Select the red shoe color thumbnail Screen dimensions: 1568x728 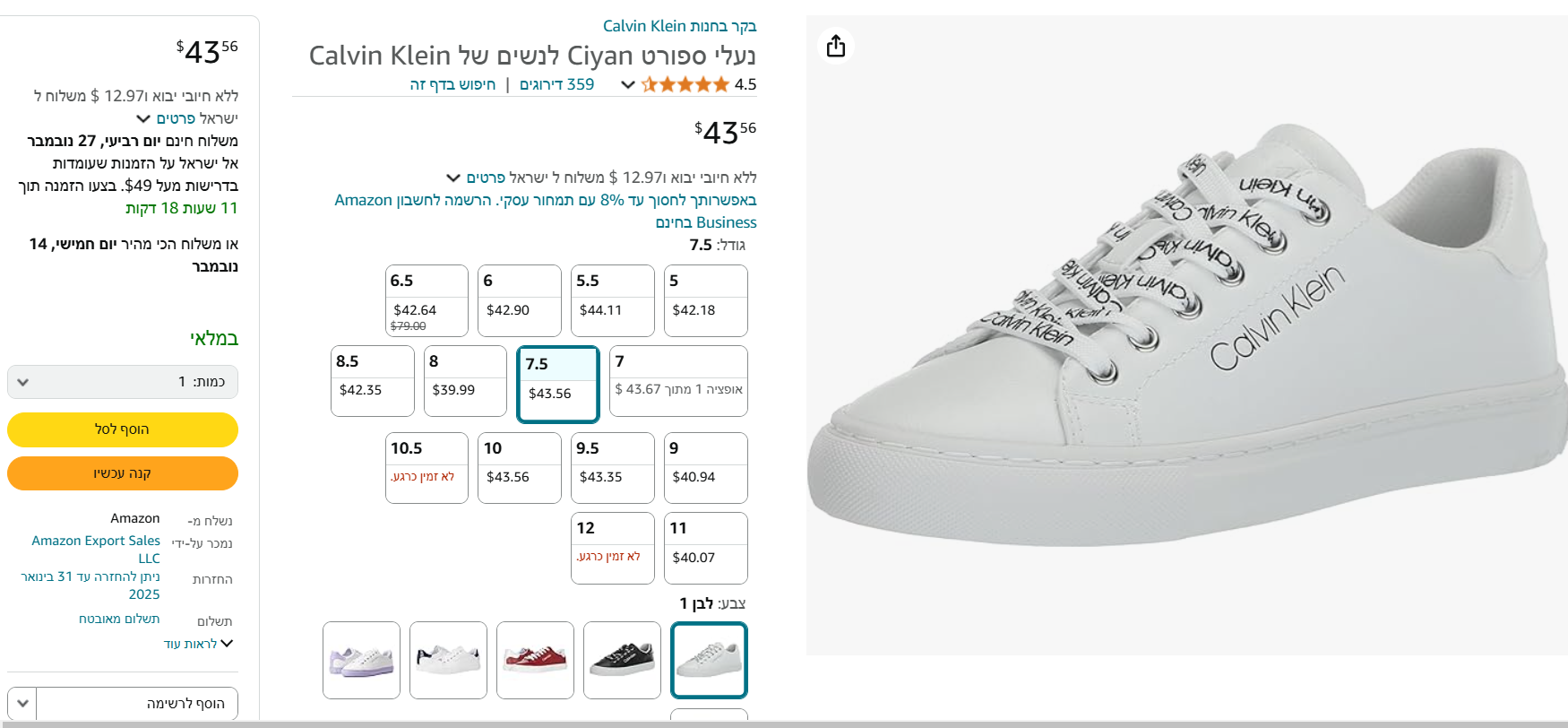(535, 660)
